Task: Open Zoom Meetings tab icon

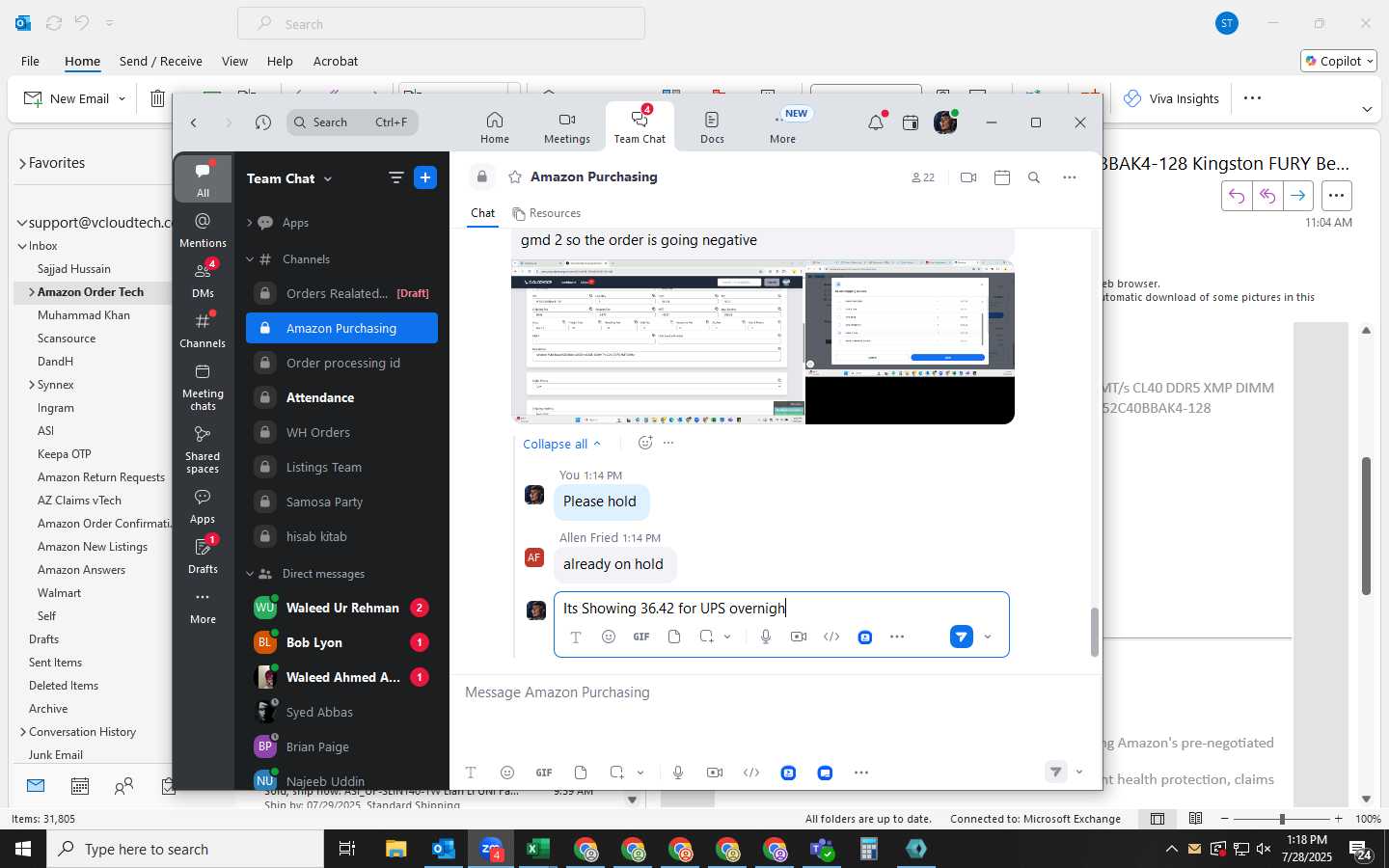Action: [567, 126]
